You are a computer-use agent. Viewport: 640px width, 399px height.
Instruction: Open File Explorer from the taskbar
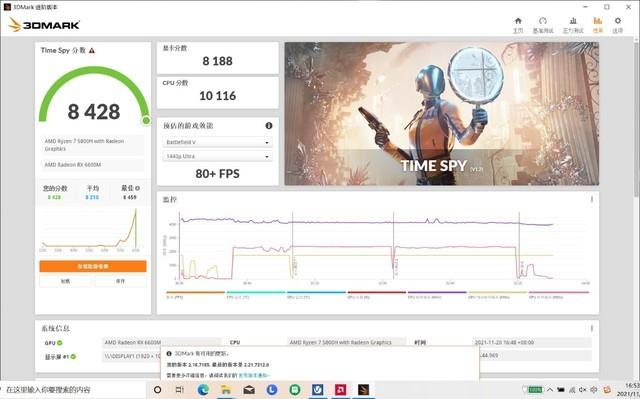pos(226,390)
